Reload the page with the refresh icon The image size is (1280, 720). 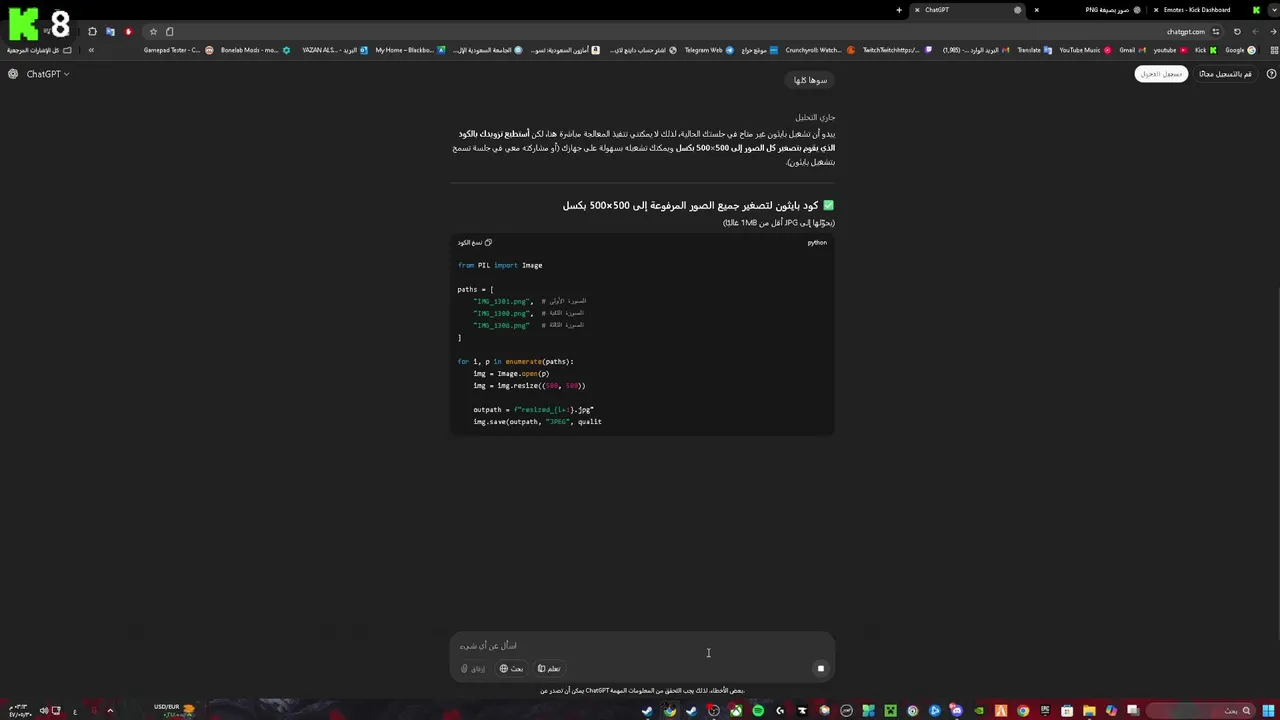(1237, 32)
